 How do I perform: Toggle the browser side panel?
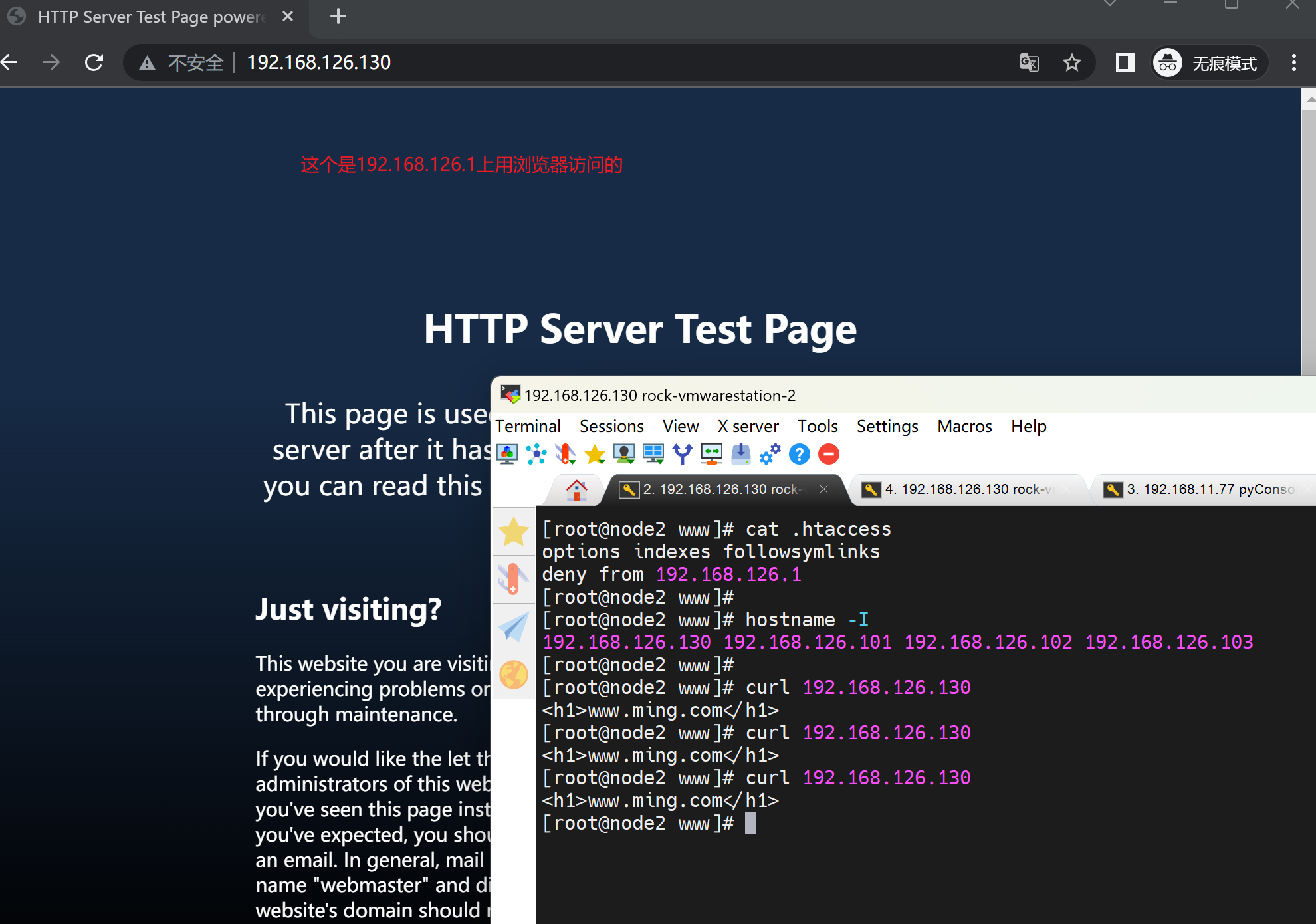[1125, 63]
